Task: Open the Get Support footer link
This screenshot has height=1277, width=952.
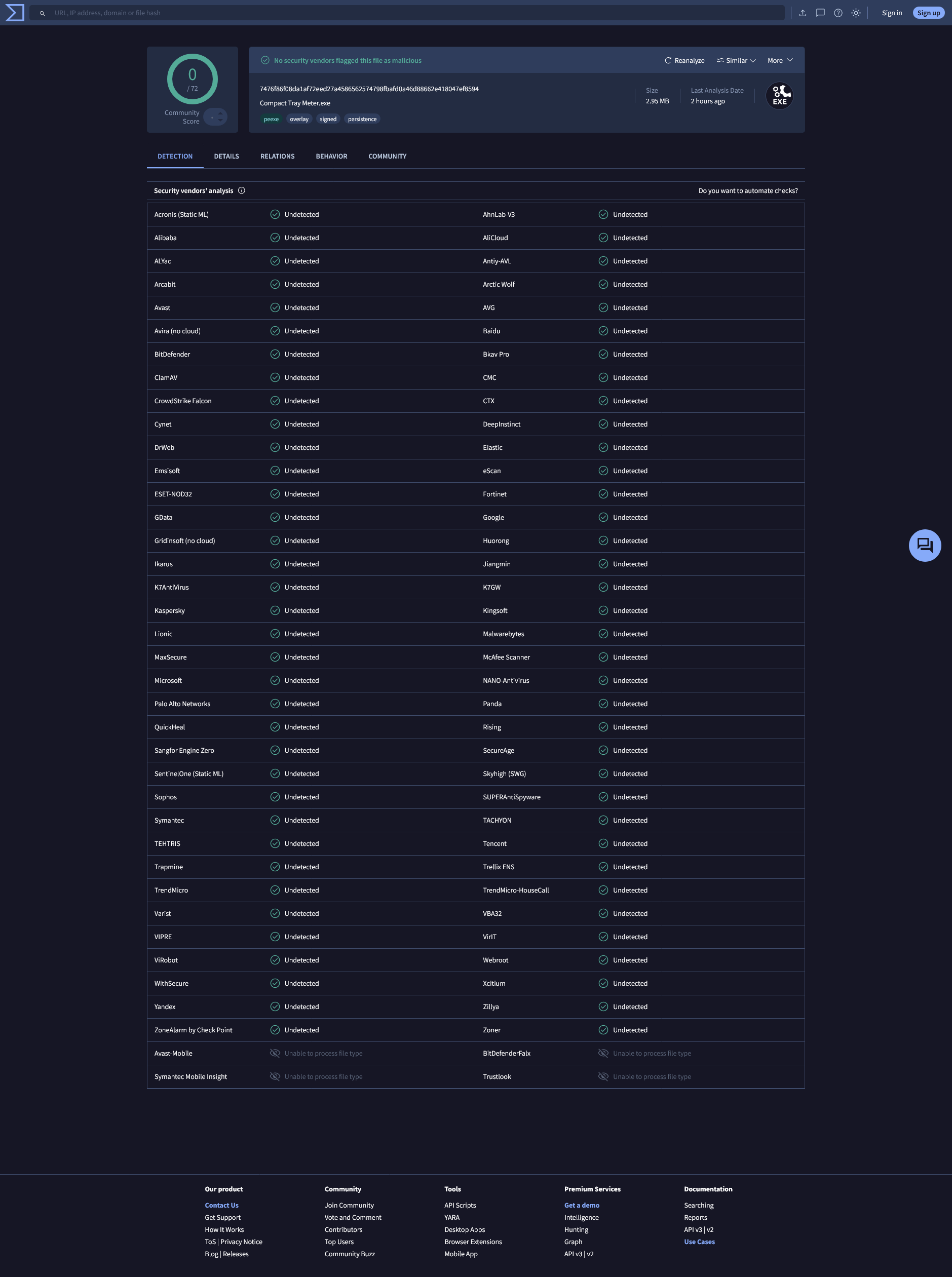Action: (x=222, y=1218)
